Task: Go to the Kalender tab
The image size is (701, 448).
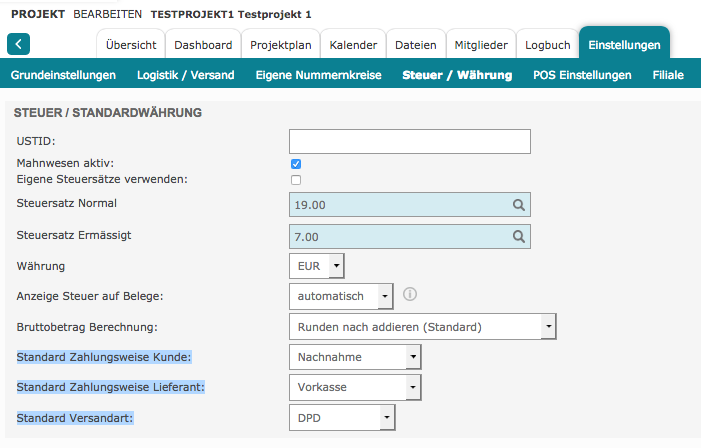Action: point(353,45)
